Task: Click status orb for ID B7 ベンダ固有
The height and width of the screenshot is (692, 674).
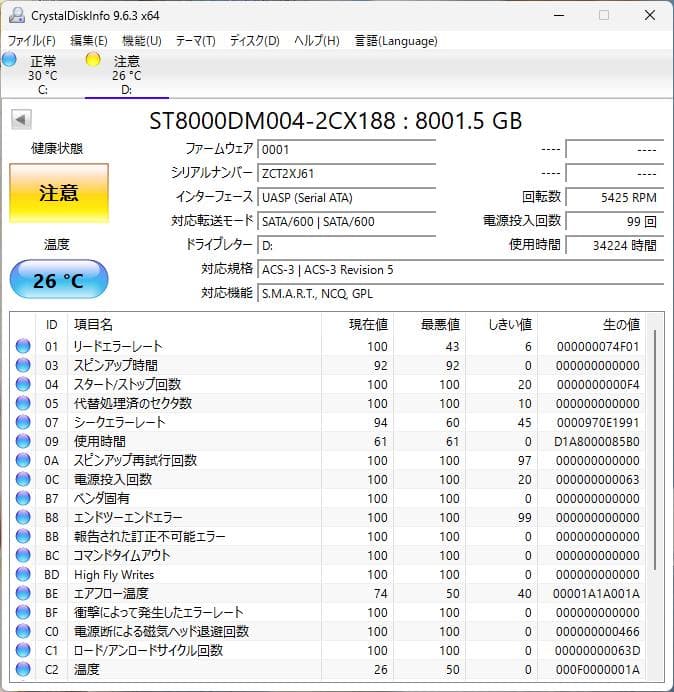Action: pos(23,498)
